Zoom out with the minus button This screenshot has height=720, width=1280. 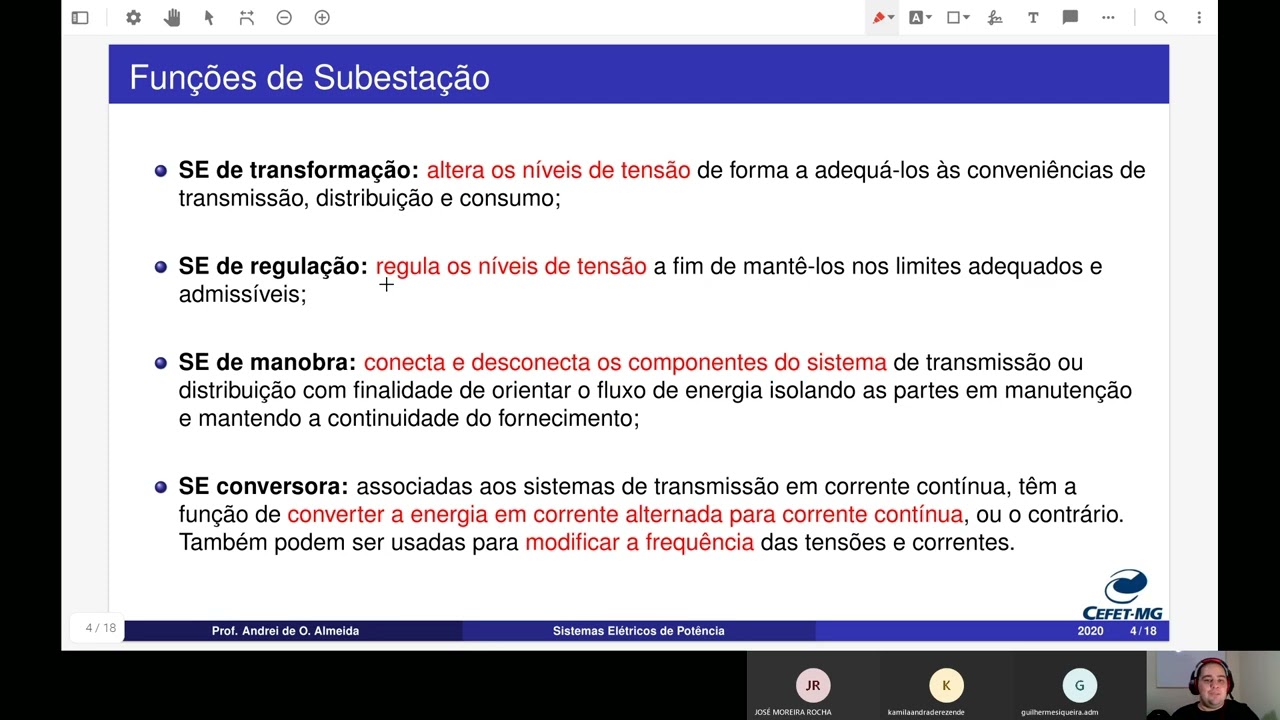(284, 17)
